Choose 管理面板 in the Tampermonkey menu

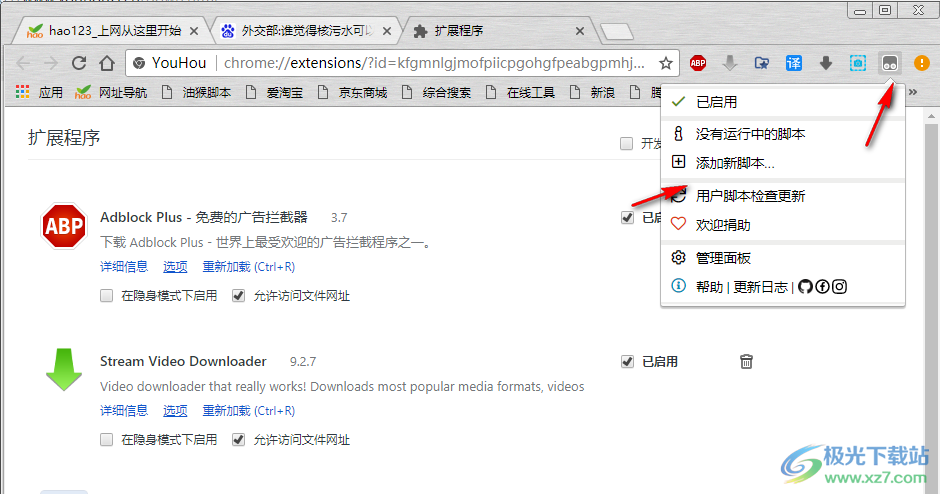[723, 258]
